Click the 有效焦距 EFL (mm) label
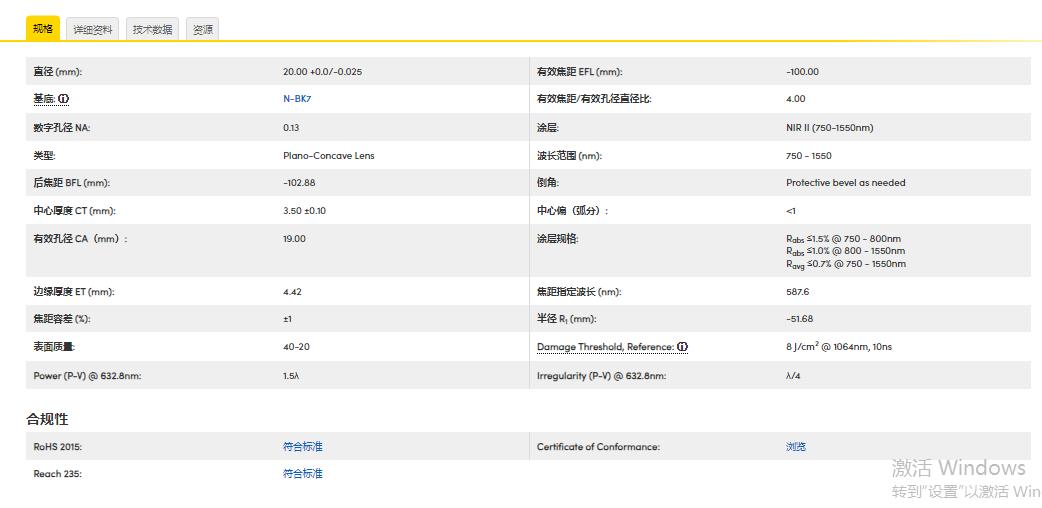 [579, 72]
